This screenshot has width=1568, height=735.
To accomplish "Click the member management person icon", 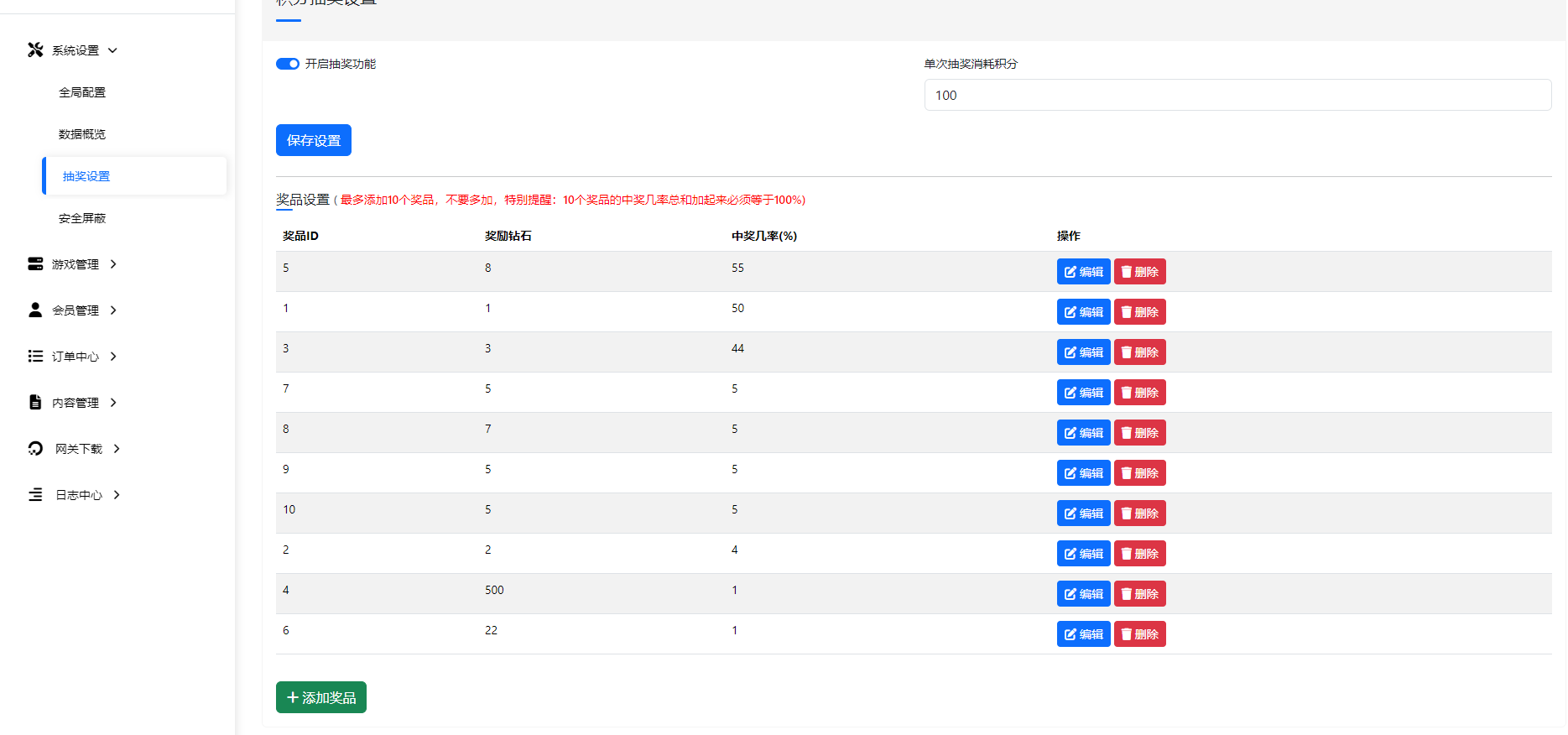I will (35, 310).
